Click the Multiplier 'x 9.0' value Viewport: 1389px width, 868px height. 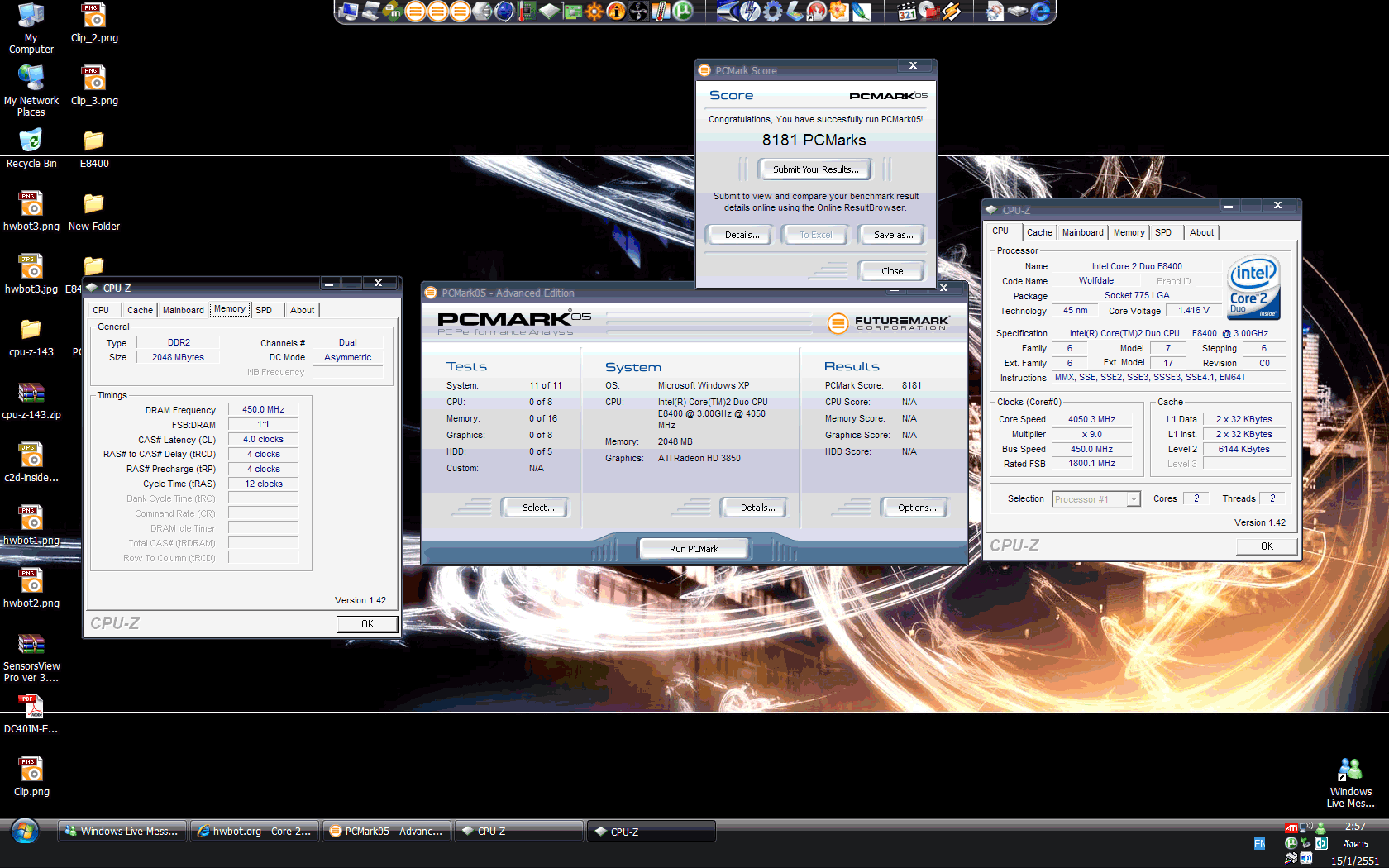(x=1091, y=434)
